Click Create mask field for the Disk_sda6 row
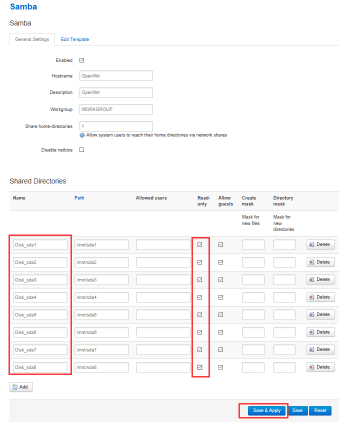 click(x=253, y=332)
